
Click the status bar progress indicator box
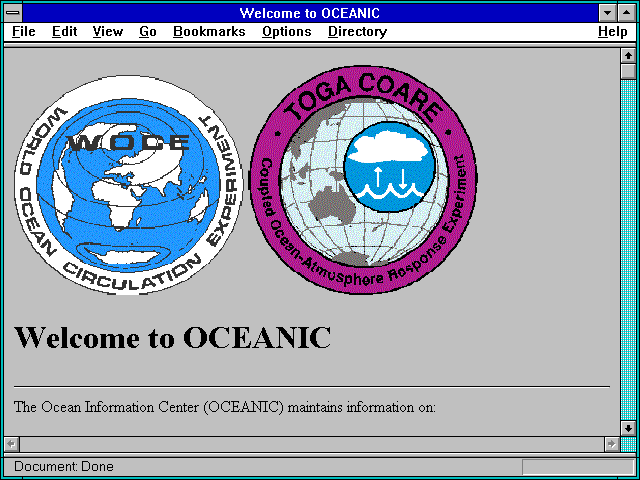[578, 467]
